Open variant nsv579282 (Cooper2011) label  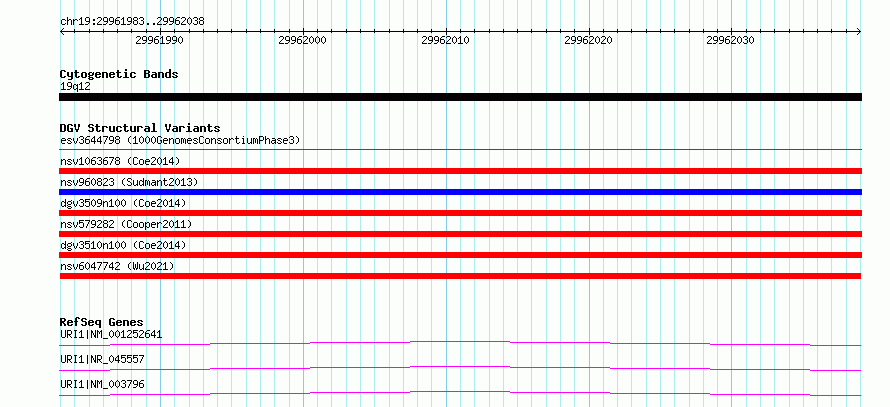(x=126, y=224)
